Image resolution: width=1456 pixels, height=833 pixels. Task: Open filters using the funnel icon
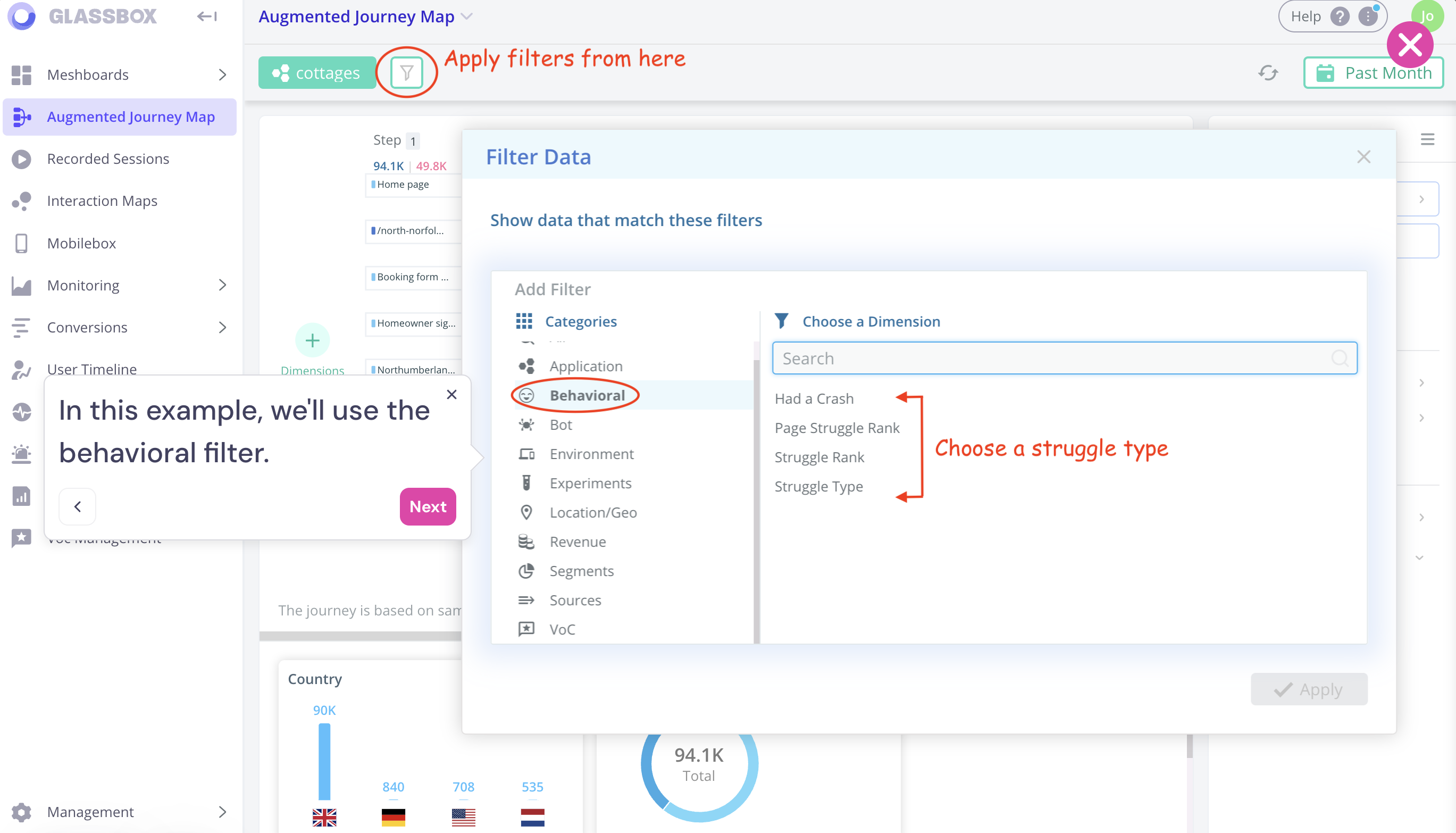406,72
